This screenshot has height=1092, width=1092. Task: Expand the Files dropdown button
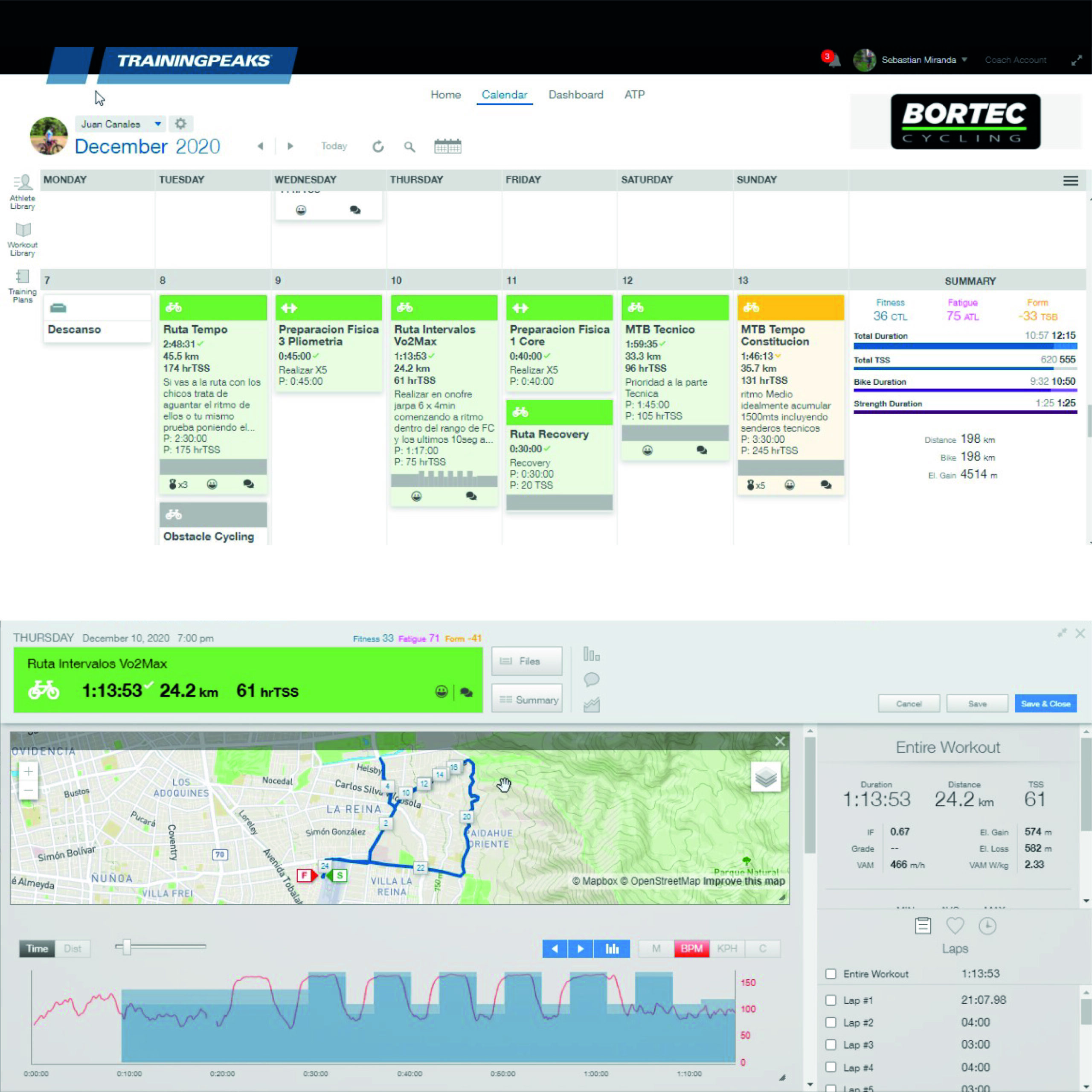click(527, 661)
